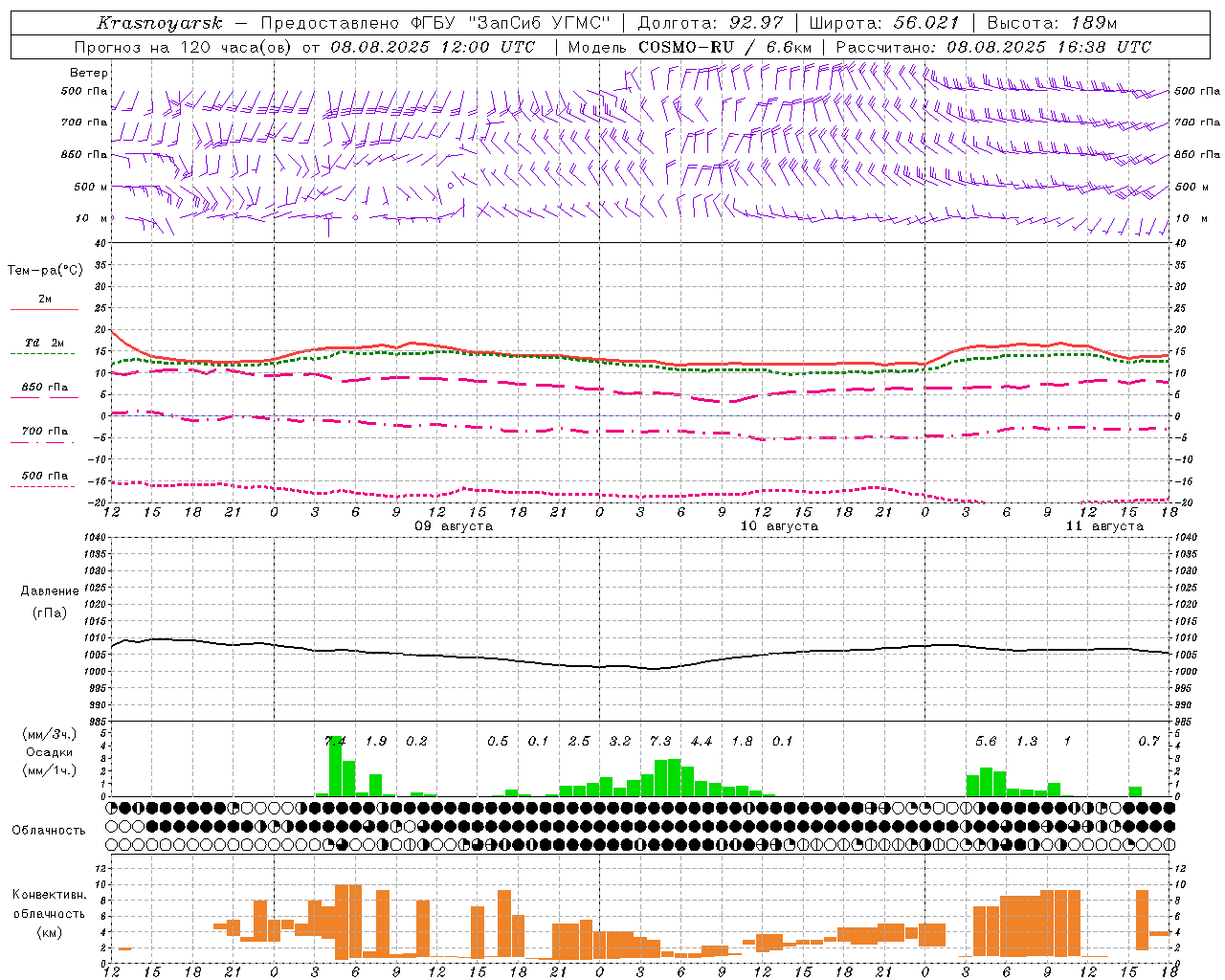1225x980 pixels.
Task: Click the 11 августа date label
Action: 1104,526
